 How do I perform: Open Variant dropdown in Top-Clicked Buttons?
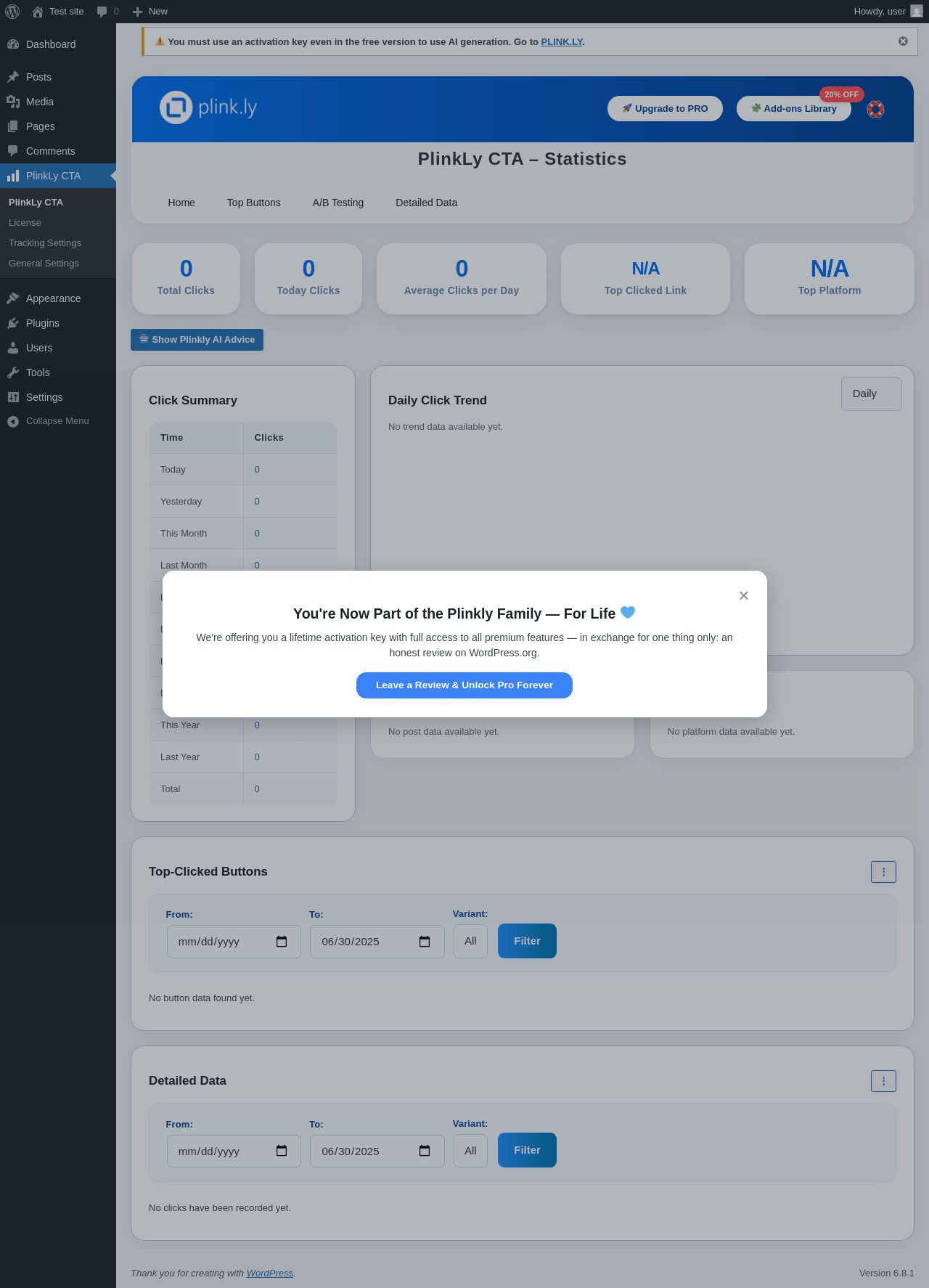(x=470, y=941)
